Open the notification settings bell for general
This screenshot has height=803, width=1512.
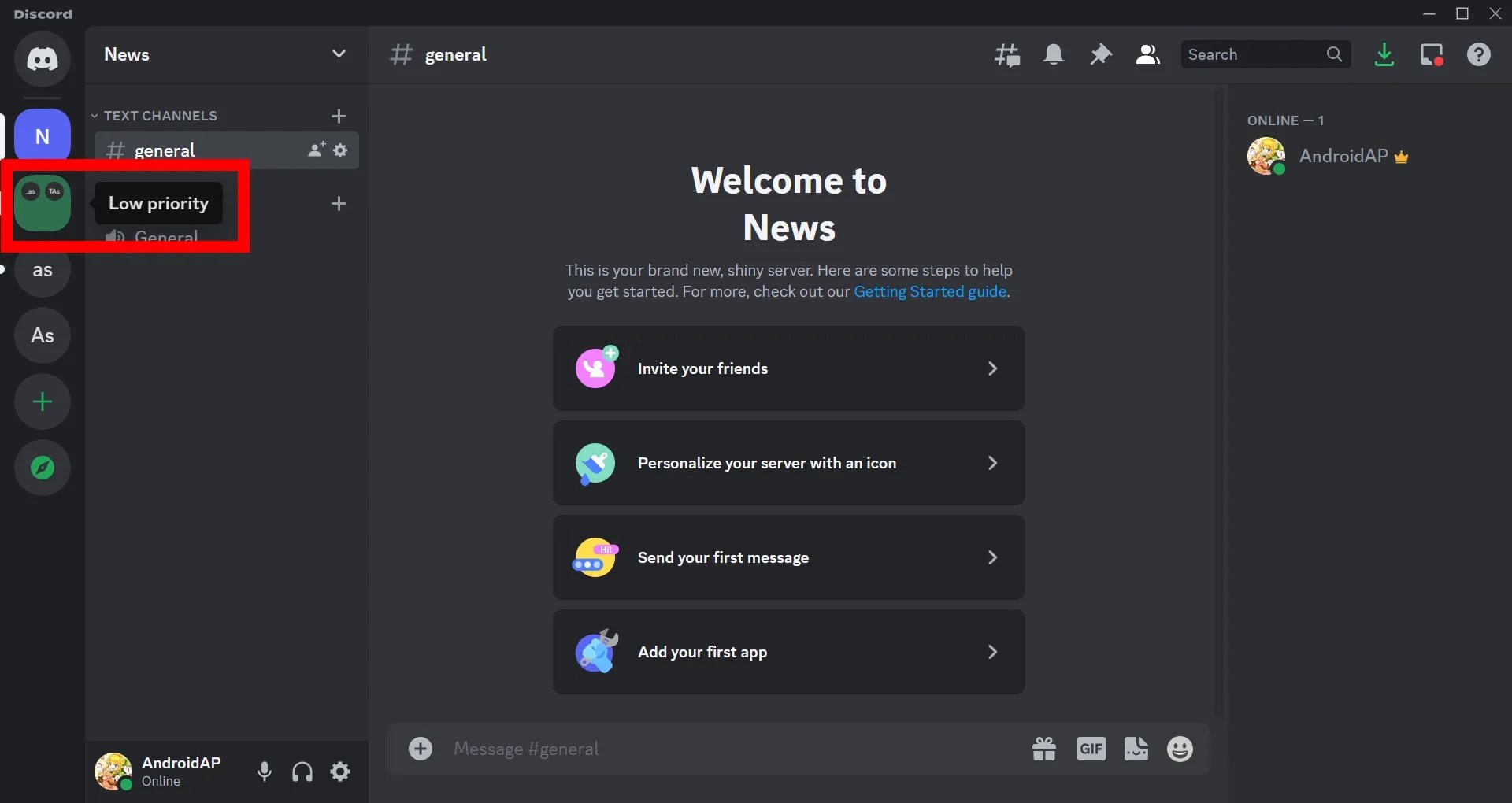click(x=1054, y=54)
